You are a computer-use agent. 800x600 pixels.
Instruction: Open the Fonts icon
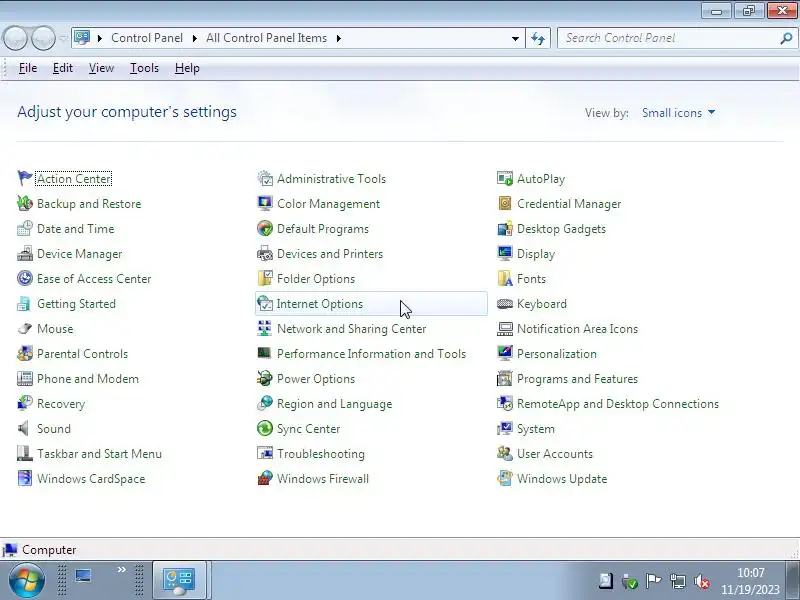pos(505,278)
